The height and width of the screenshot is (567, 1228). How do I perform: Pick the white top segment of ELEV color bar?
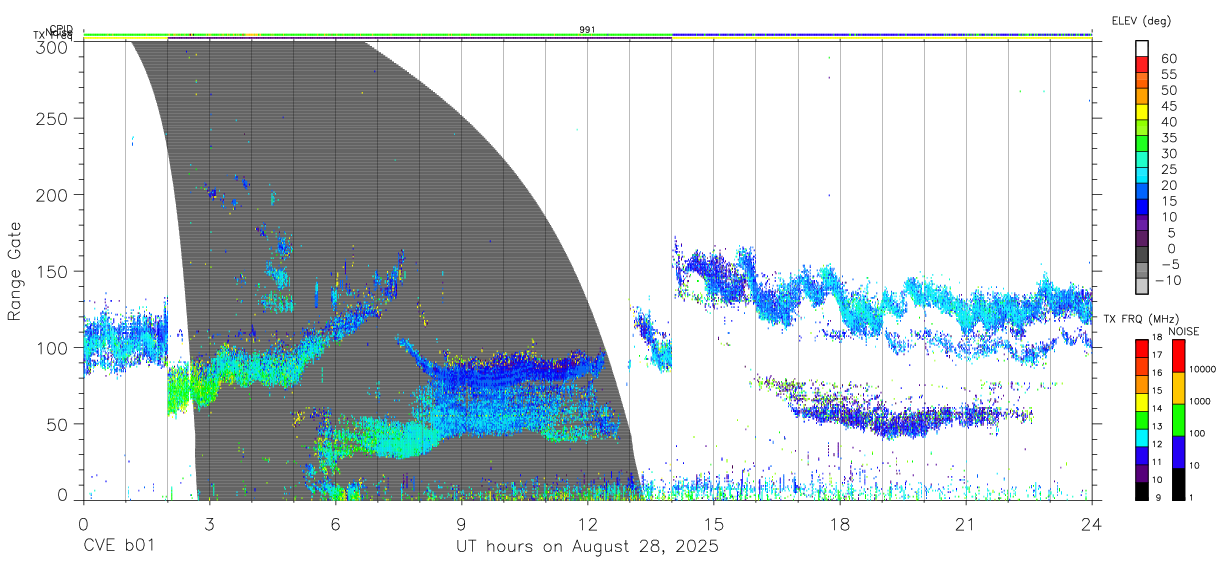click(x=1143, y=49)
